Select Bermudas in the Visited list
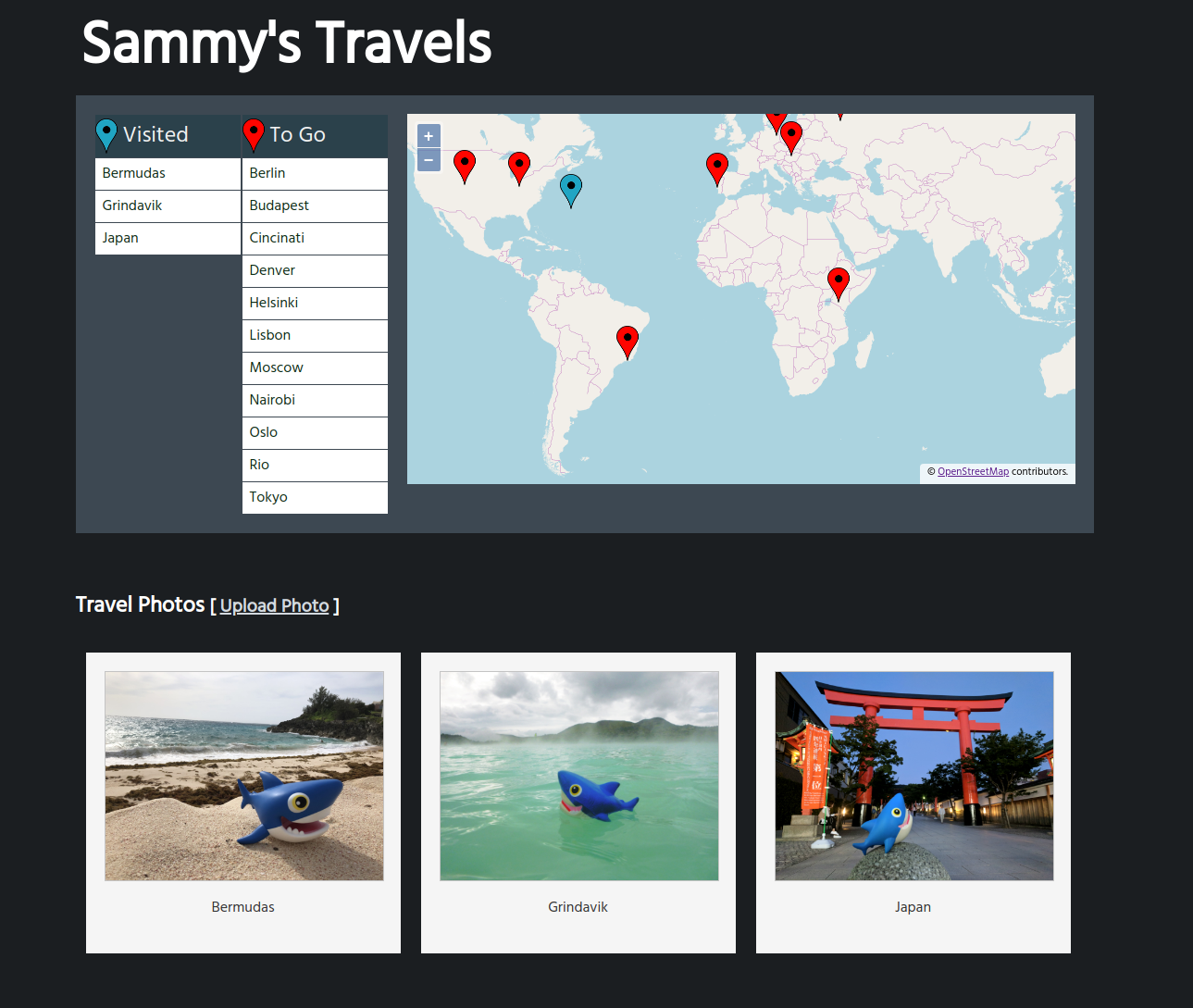Viewport: 1193px width, 1008px height. click(x=168, y=174)
